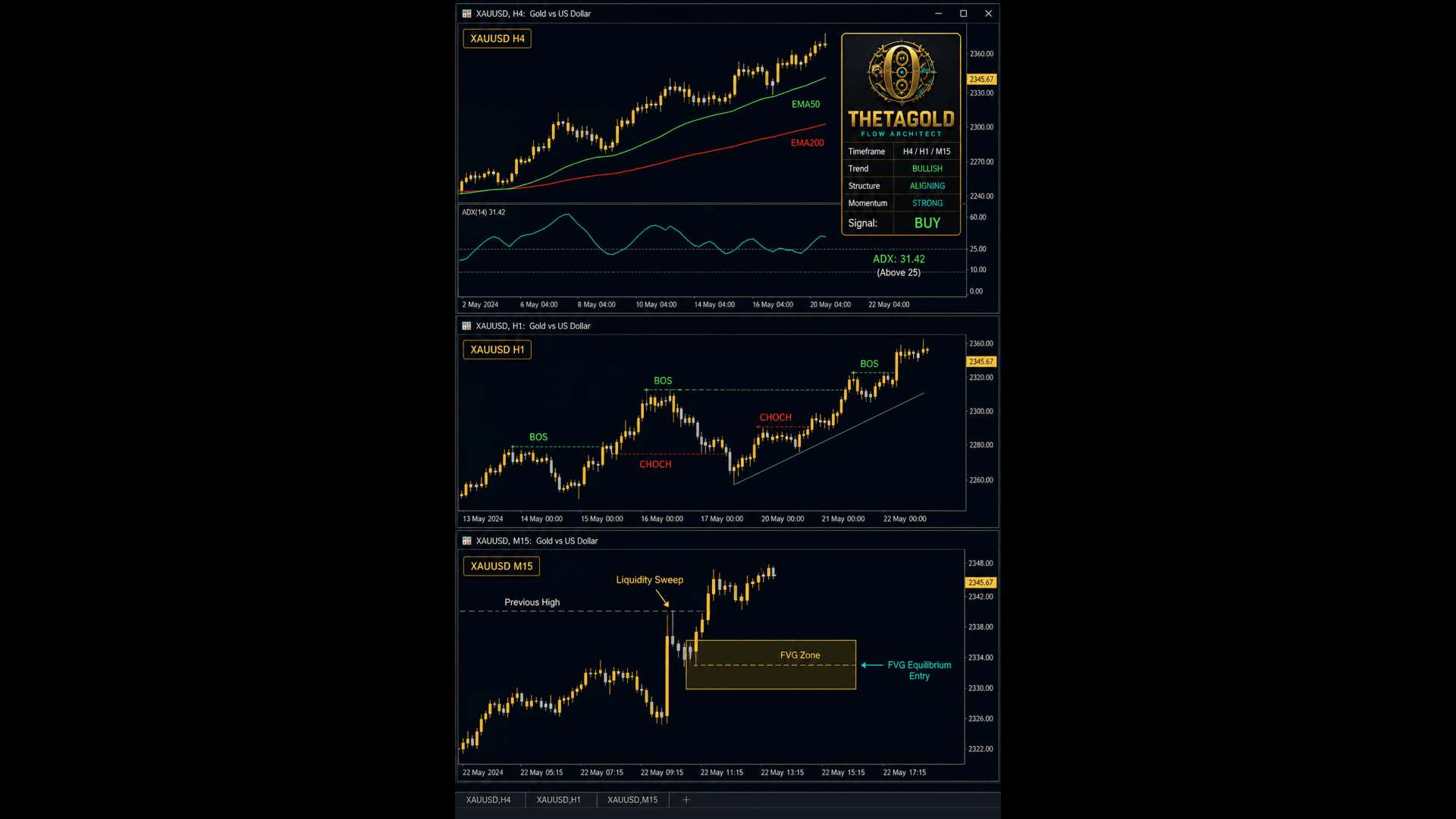The image size is (1456, 819).
Task: Close the XAUUSD H4 chart window
Action: [988, 14]
